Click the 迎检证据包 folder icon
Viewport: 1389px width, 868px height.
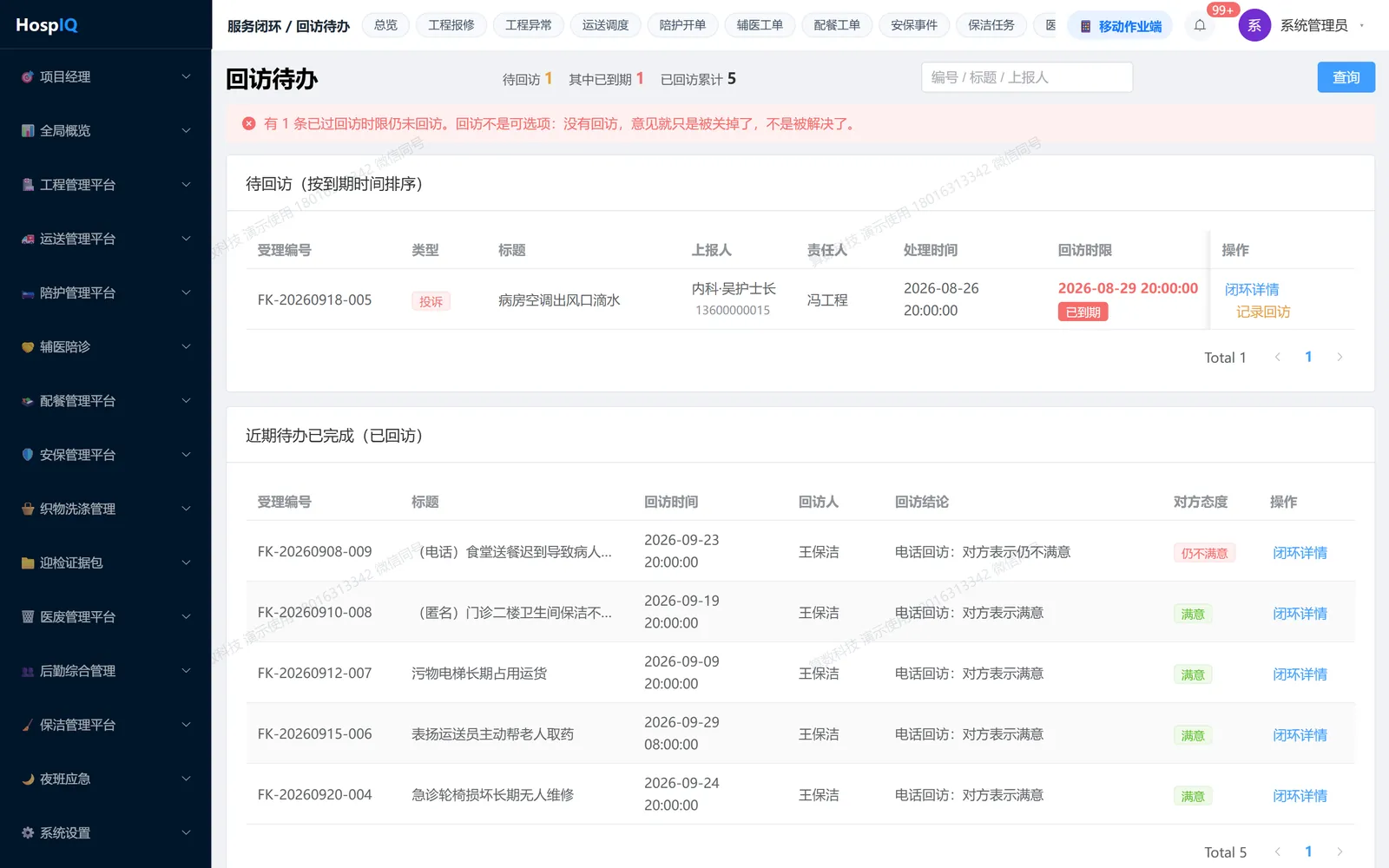tap(28, 563)
